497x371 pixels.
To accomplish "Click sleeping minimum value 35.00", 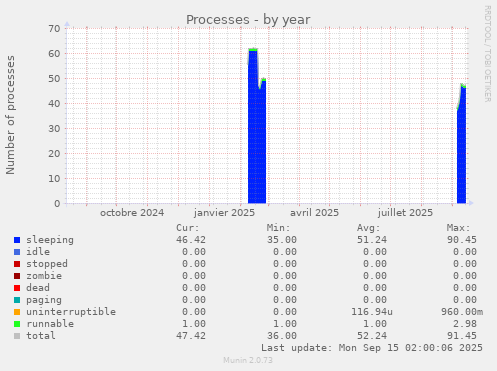I will tap(282, 240).
